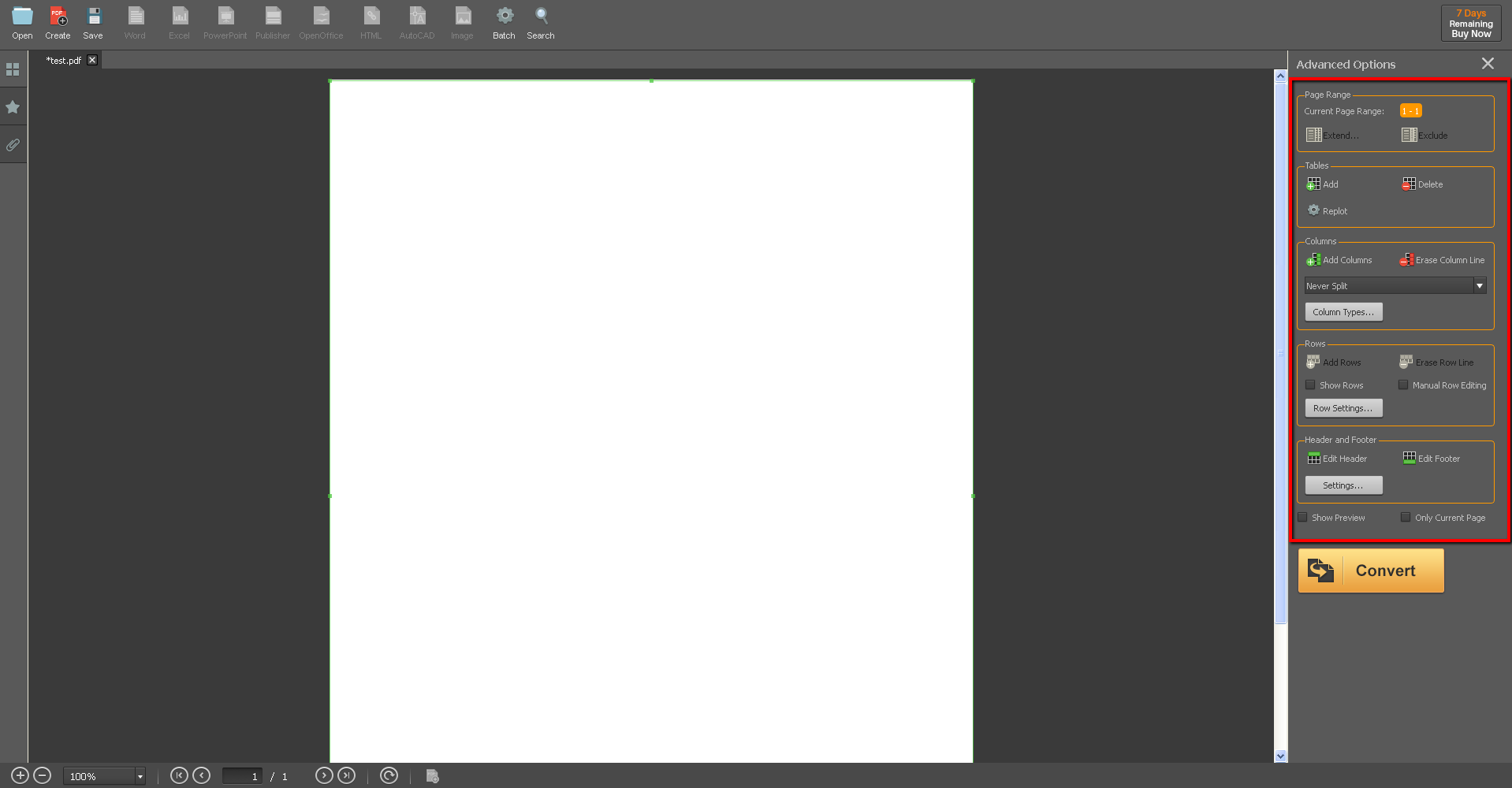The width and height of the screenshot is (1512, 788).
Task: Open Batch conversion tool
Action: pyautogui.click(x=504, y=22)
